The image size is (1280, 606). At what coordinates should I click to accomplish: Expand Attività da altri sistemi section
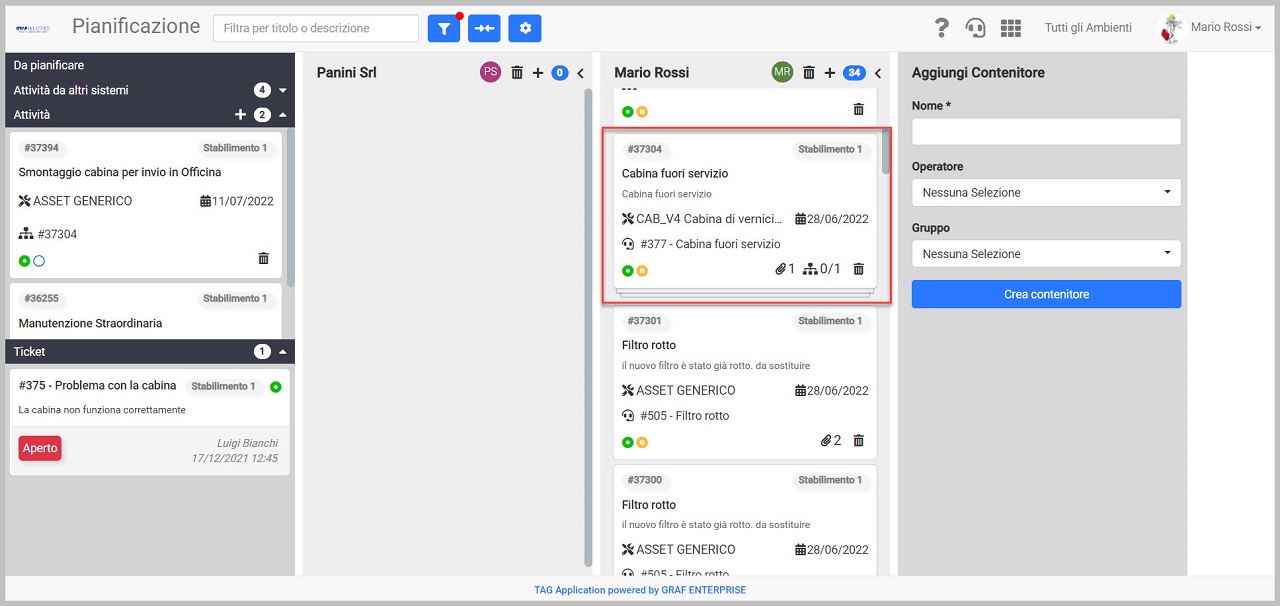pos(282,90)
